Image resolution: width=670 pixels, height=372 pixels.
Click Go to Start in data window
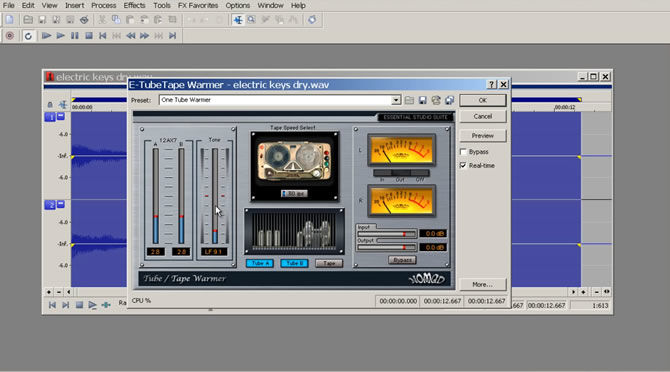52,305
